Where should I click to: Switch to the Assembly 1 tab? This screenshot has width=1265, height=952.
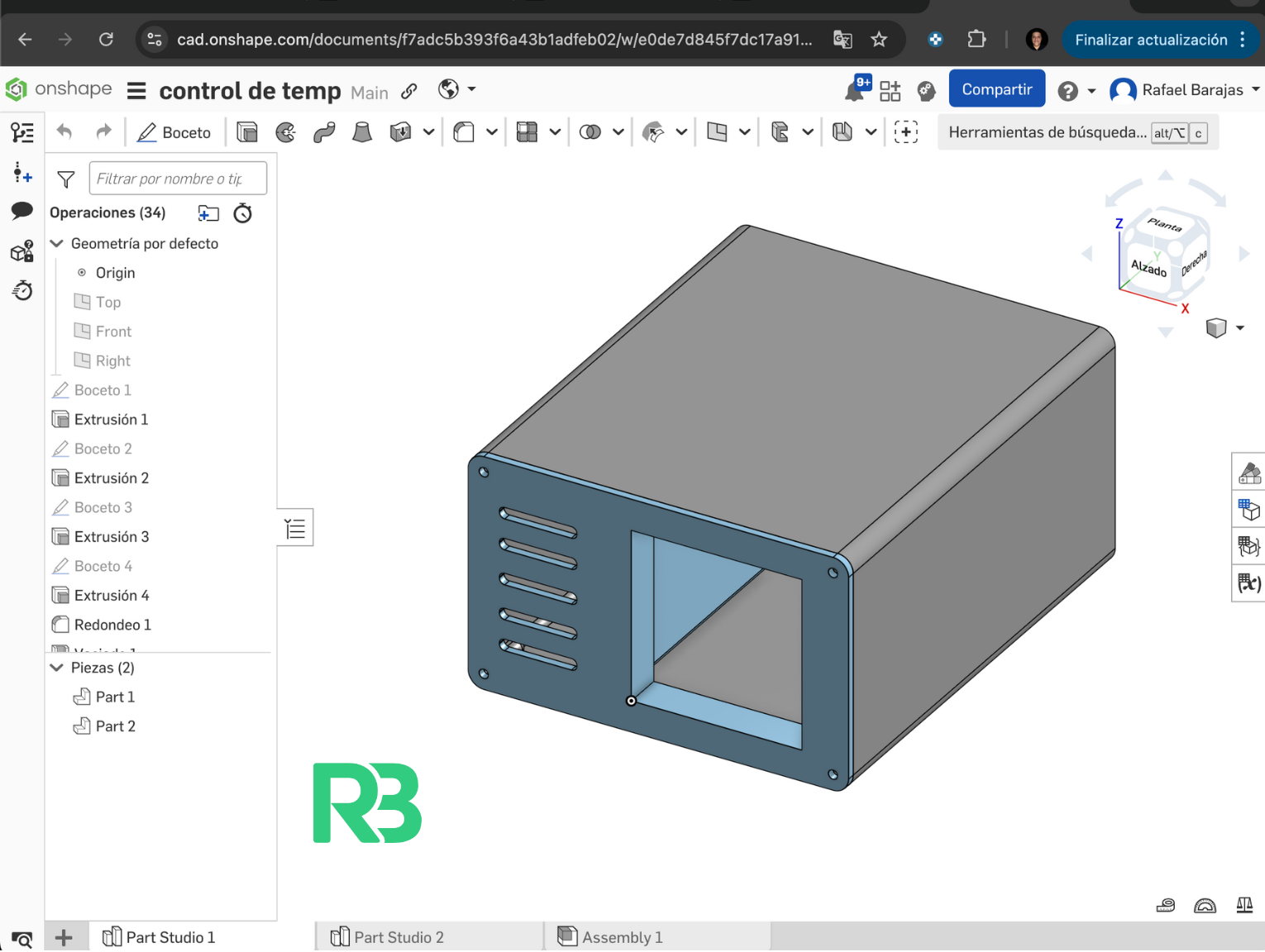[657, 937]
